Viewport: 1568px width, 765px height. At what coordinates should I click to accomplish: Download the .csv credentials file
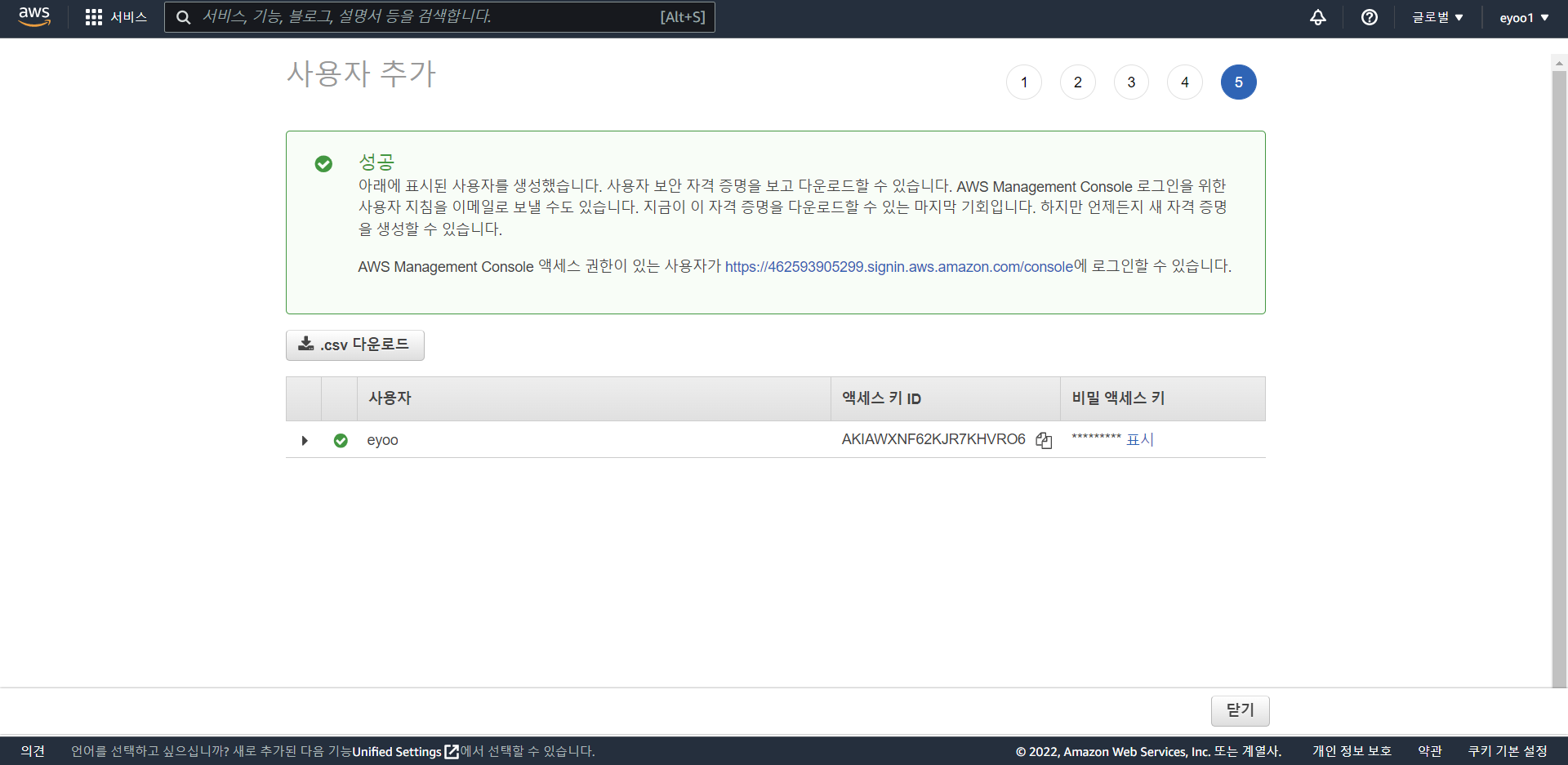pyautogui.click(x=355, y=345)
